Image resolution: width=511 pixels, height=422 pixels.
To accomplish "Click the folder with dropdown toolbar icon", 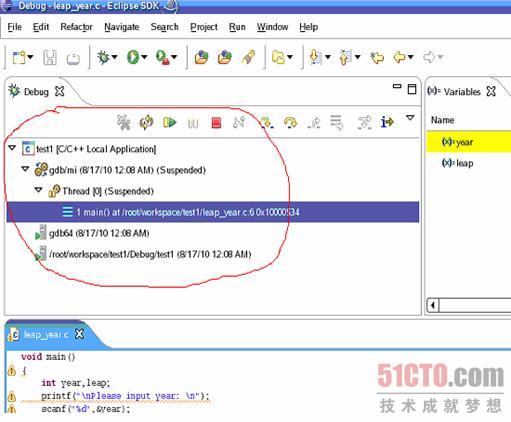I will [279, 57].
